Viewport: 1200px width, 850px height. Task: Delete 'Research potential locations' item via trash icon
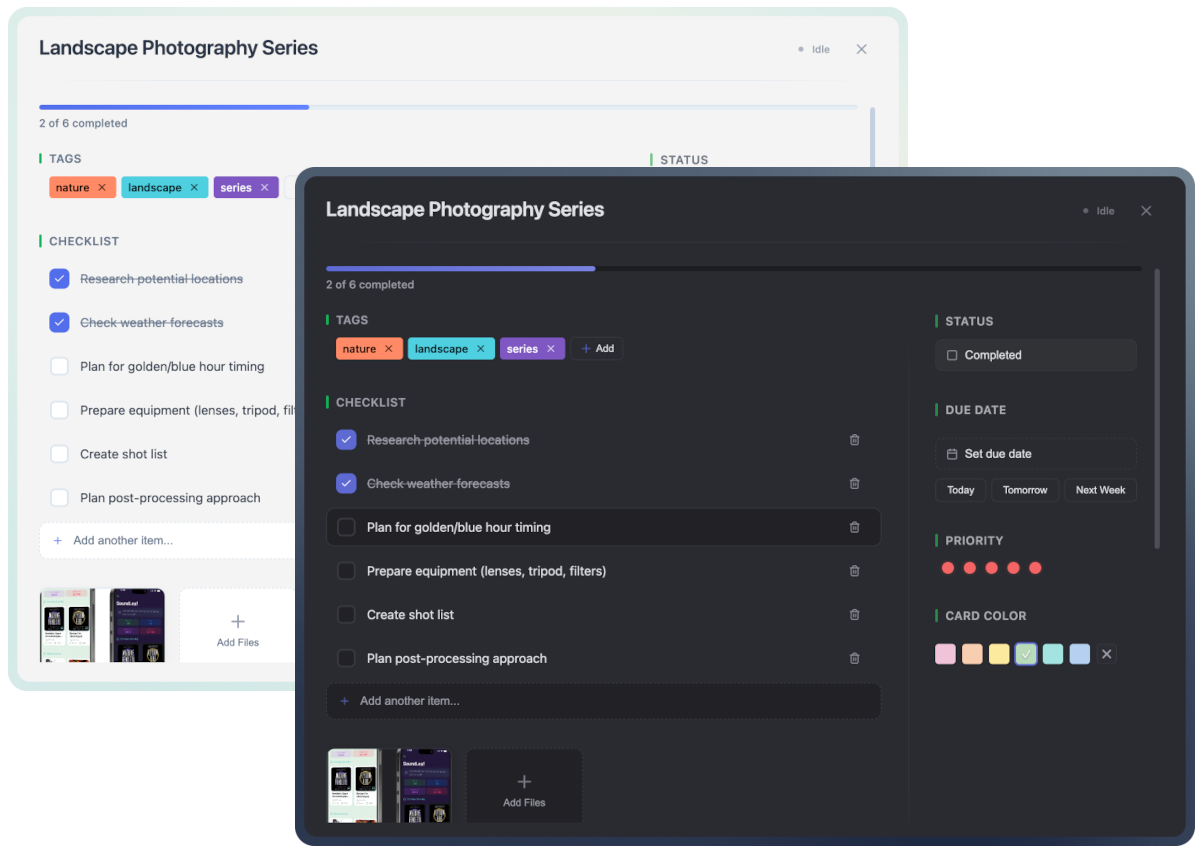(854, 440)
